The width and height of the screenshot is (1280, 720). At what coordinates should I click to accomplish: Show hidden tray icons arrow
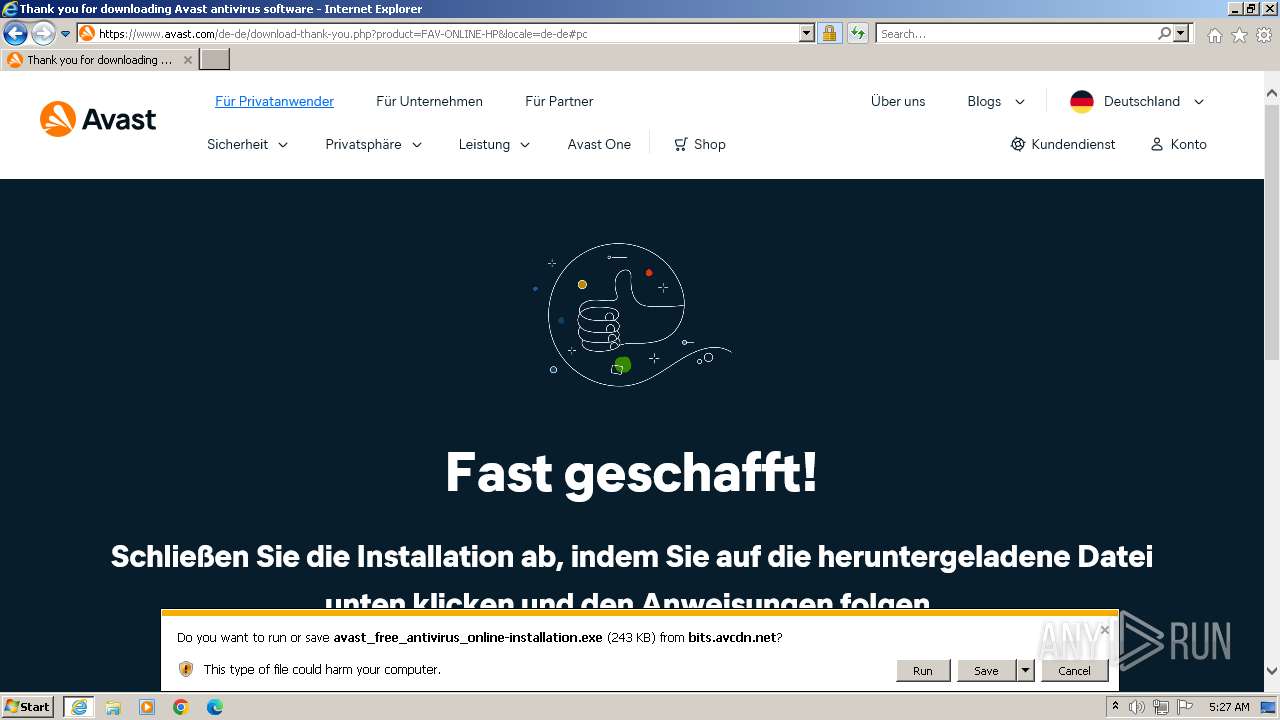(1115, 707)
